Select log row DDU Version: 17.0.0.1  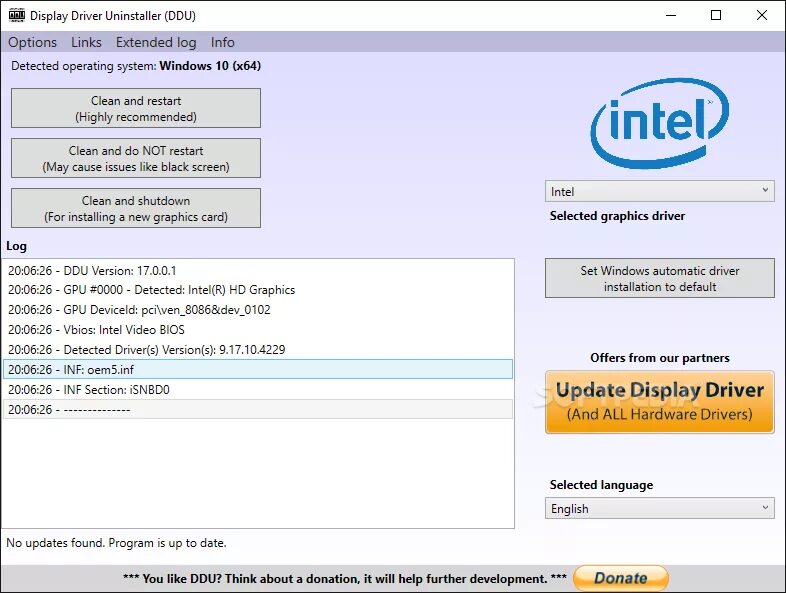click(x=258, y=271)
